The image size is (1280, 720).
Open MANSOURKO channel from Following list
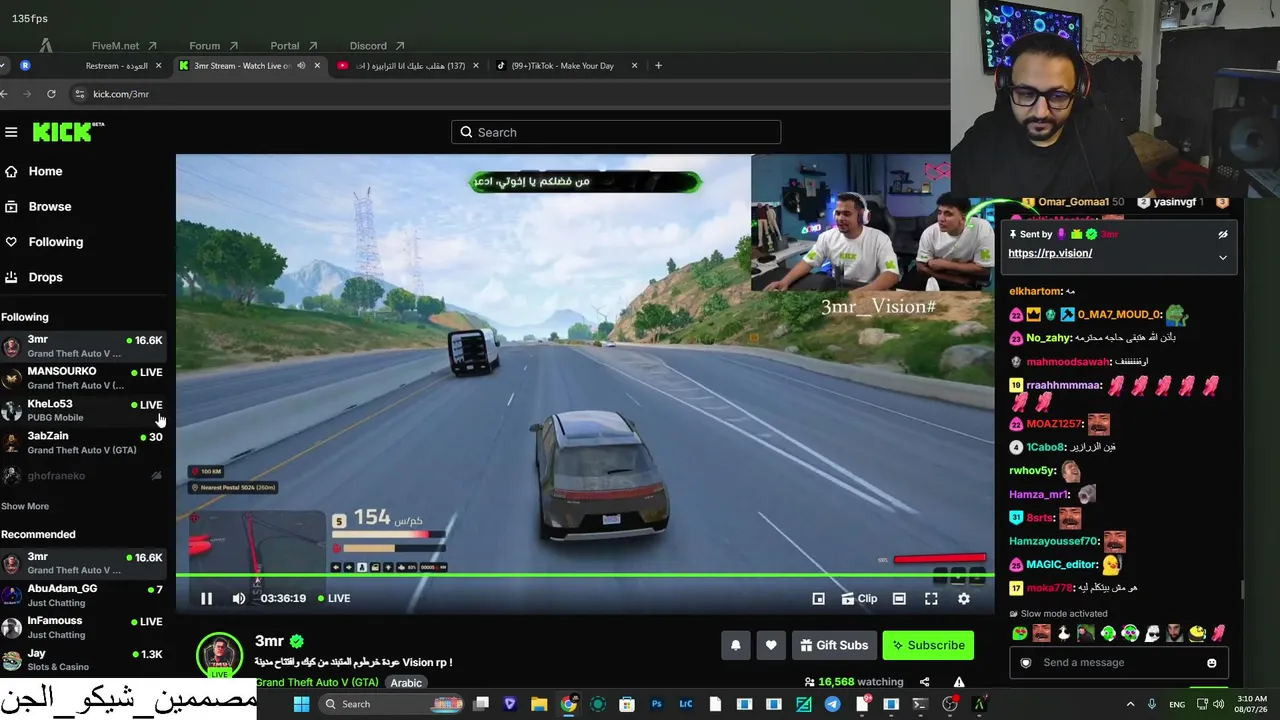[83, 378]
